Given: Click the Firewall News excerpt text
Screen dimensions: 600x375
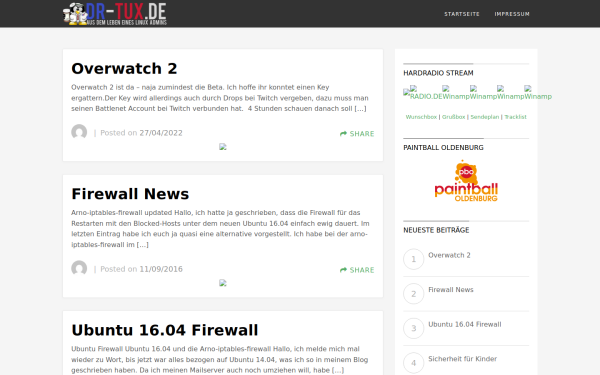Looking at the screenshot, I should (x=220, y=228).
